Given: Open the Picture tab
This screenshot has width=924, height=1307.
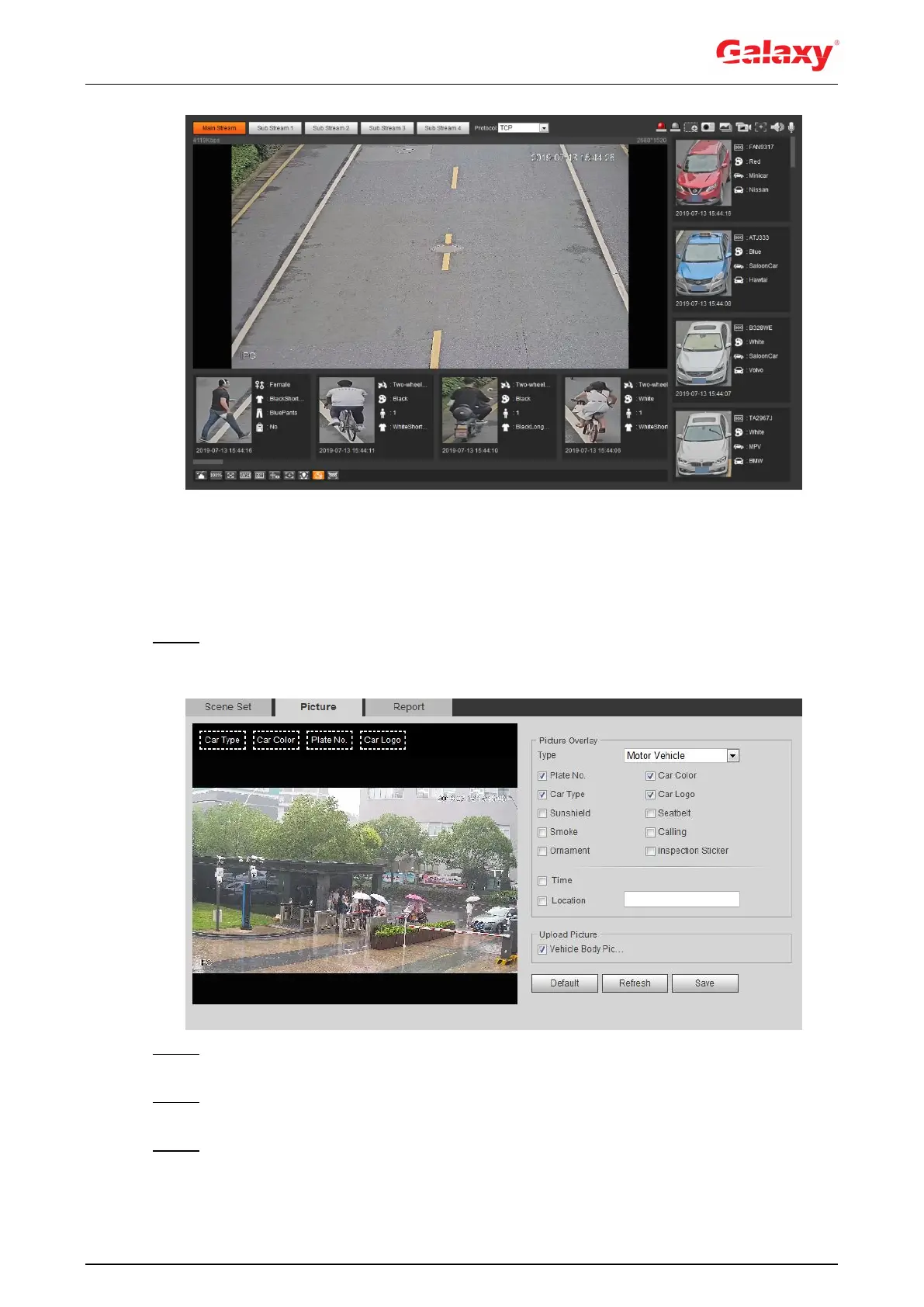Looking at the screenshot, I should (x=319, y=707).
